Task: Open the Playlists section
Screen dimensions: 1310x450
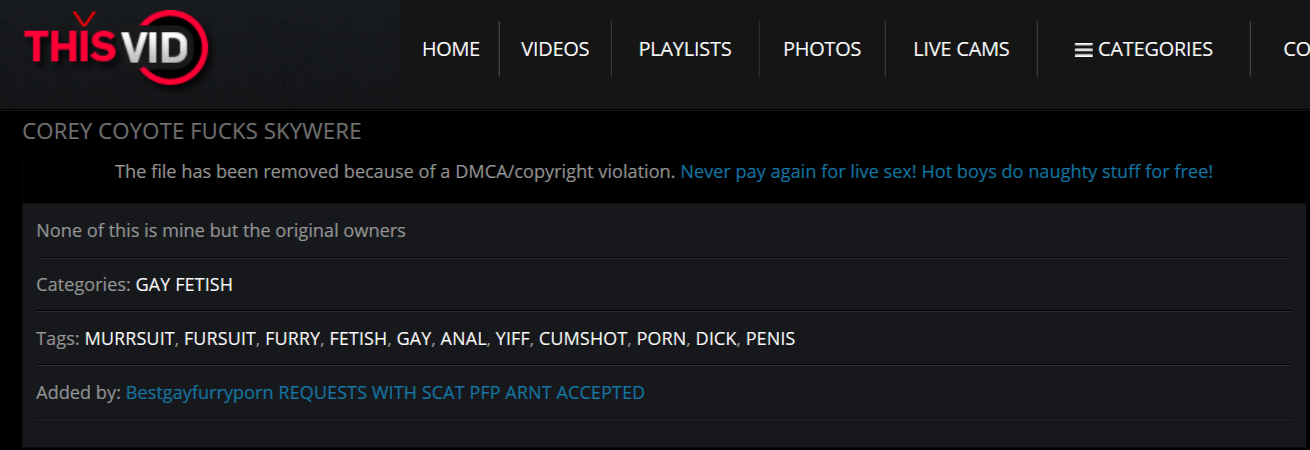Action: 685,49
